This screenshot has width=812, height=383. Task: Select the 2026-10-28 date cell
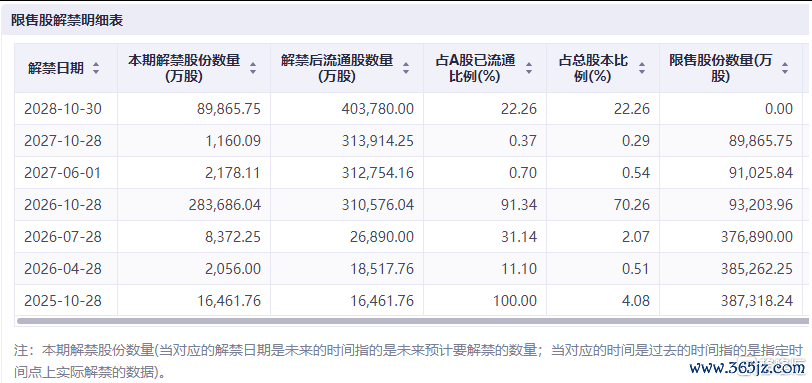63,205
